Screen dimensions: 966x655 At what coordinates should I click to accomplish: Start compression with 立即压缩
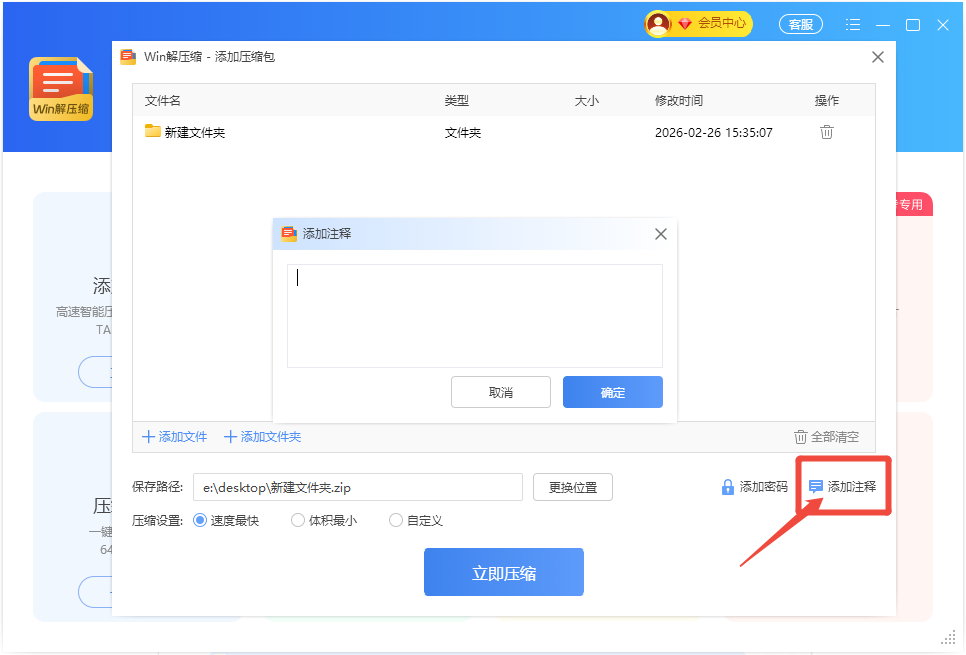coord(503,573)
